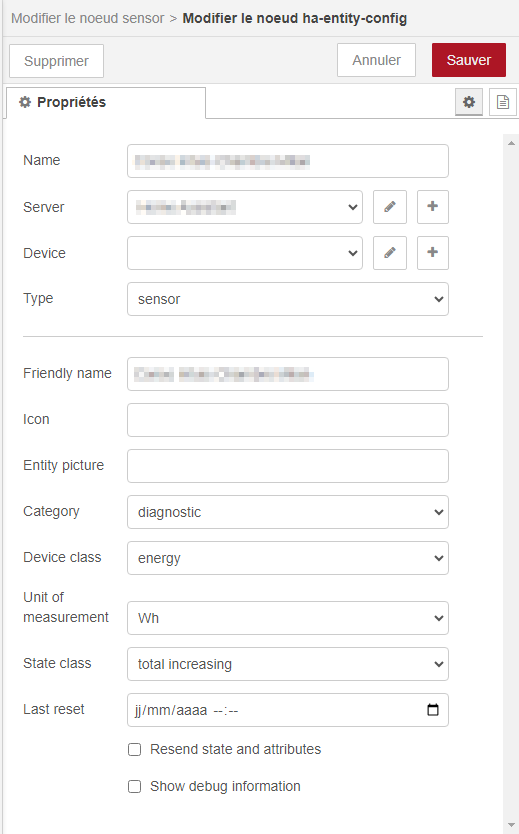Open State class dropdown
This screenshot has height=834, width=519.
point(288,664)
